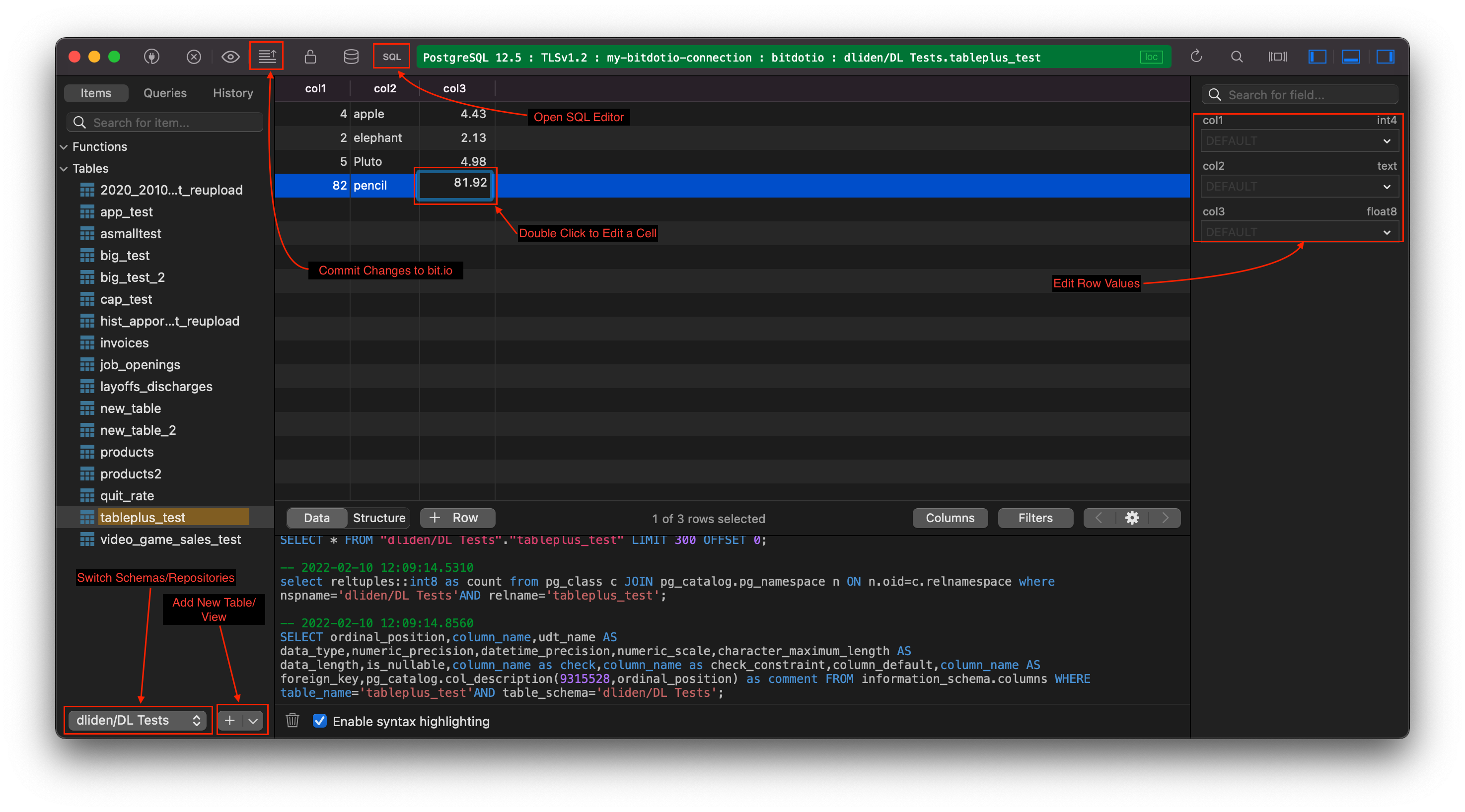The height and width of the screenshot is (812, 1465).
Task: Click the Columns button
Action: click(950, 518)
